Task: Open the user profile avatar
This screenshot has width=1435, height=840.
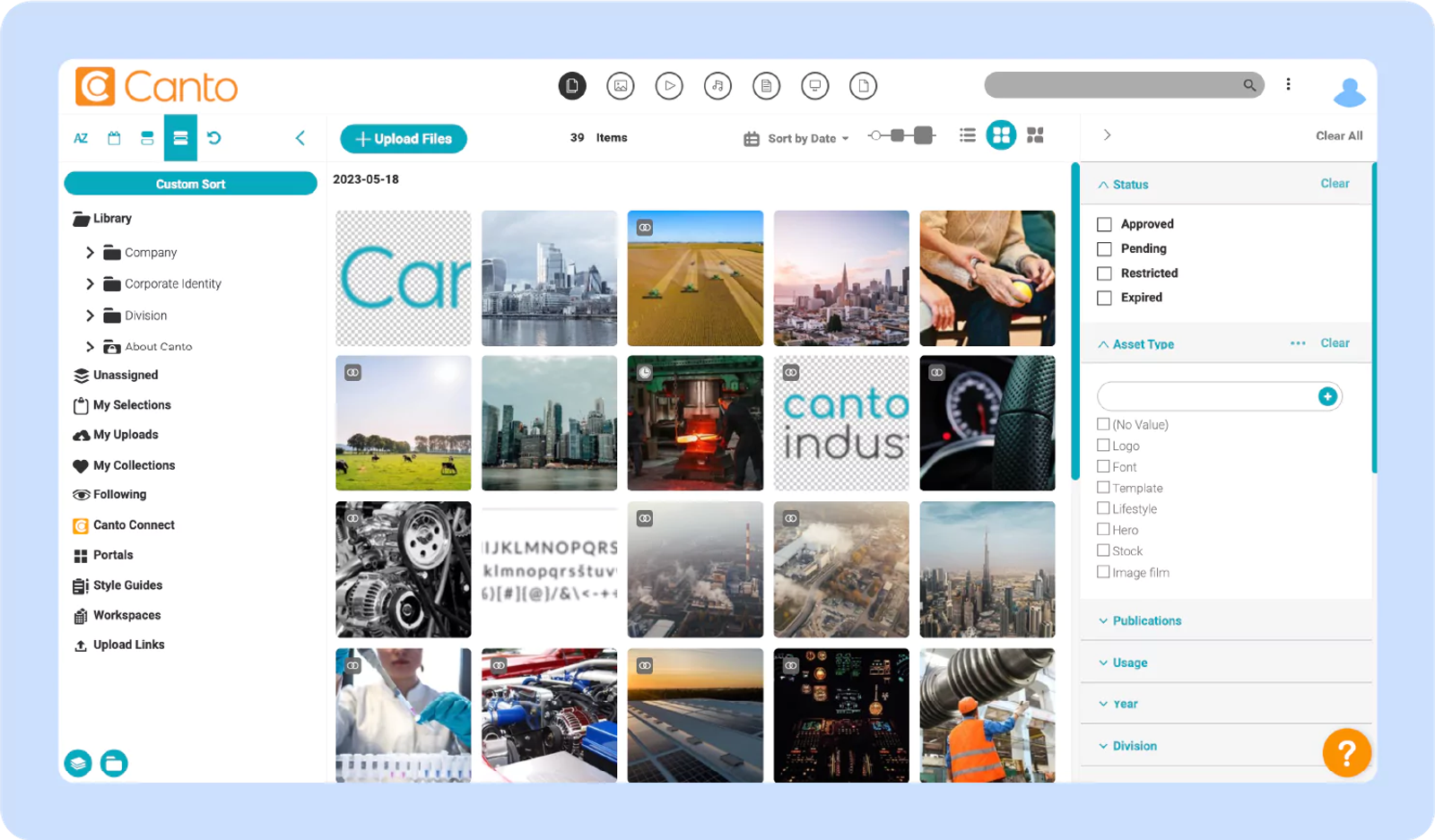Action: click(x=1349, y=92)
